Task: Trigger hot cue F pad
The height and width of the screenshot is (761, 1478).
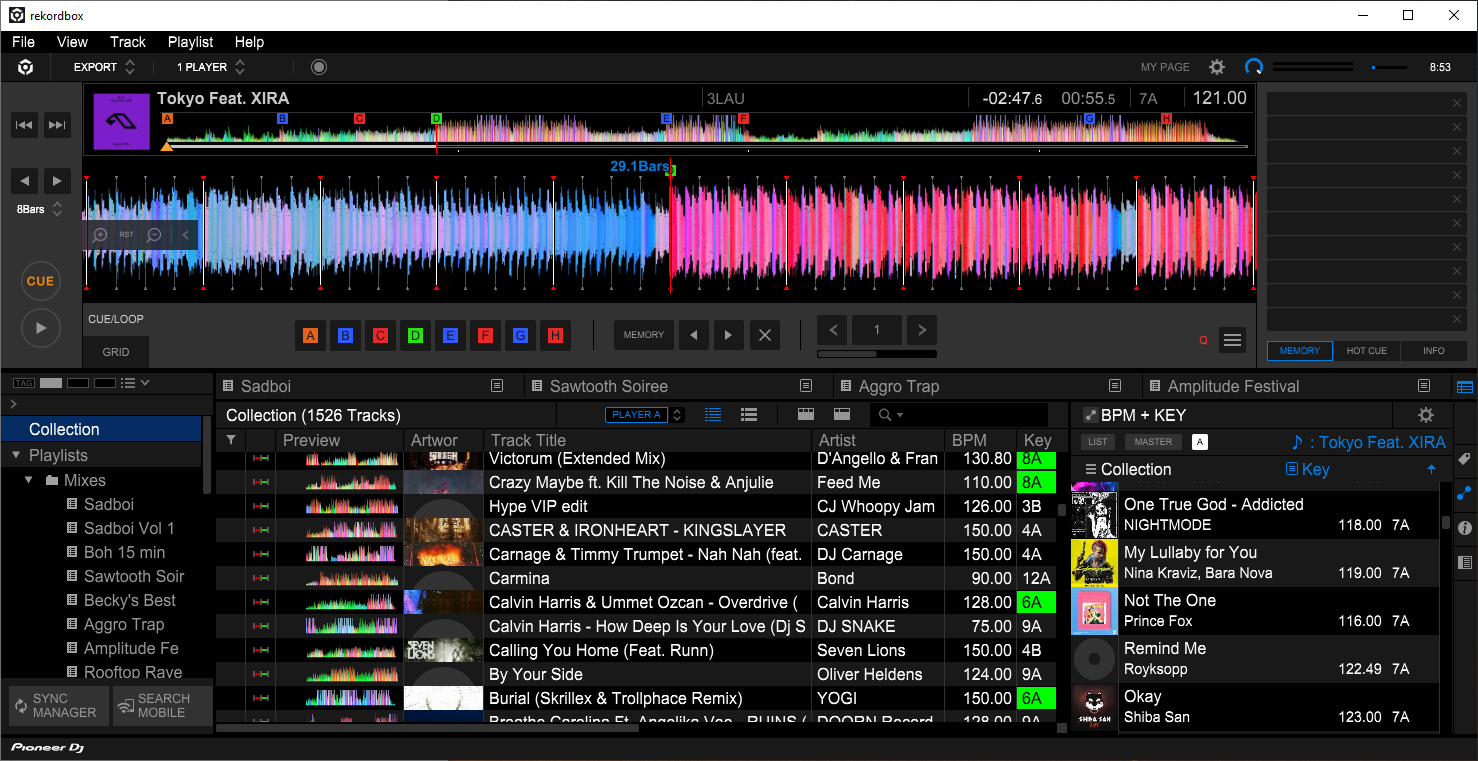Action: click(485, 336)
